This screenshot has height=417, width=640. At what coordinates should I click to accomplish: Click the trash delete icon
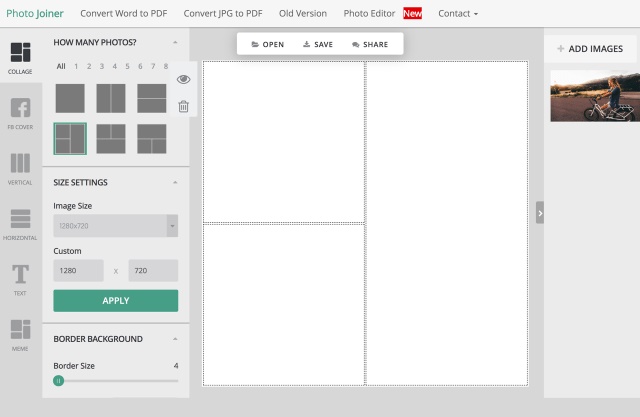183,106
